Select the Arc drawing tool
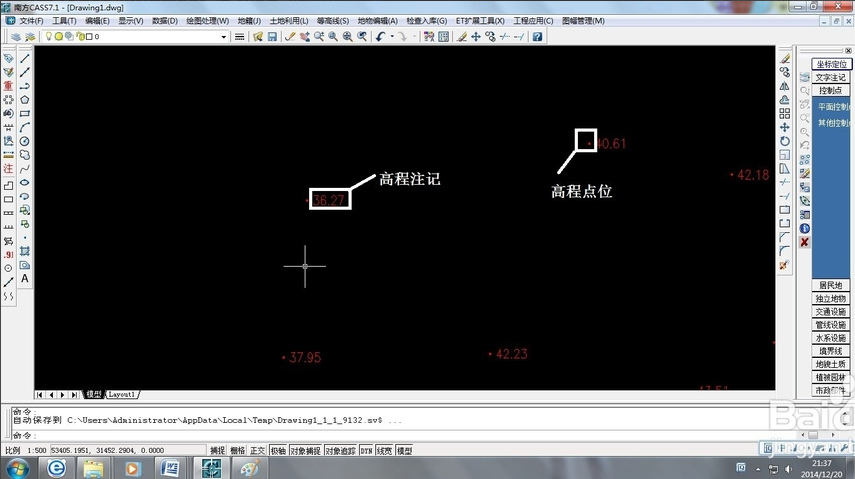Screen dimensions: 855x479 point(25,127)
